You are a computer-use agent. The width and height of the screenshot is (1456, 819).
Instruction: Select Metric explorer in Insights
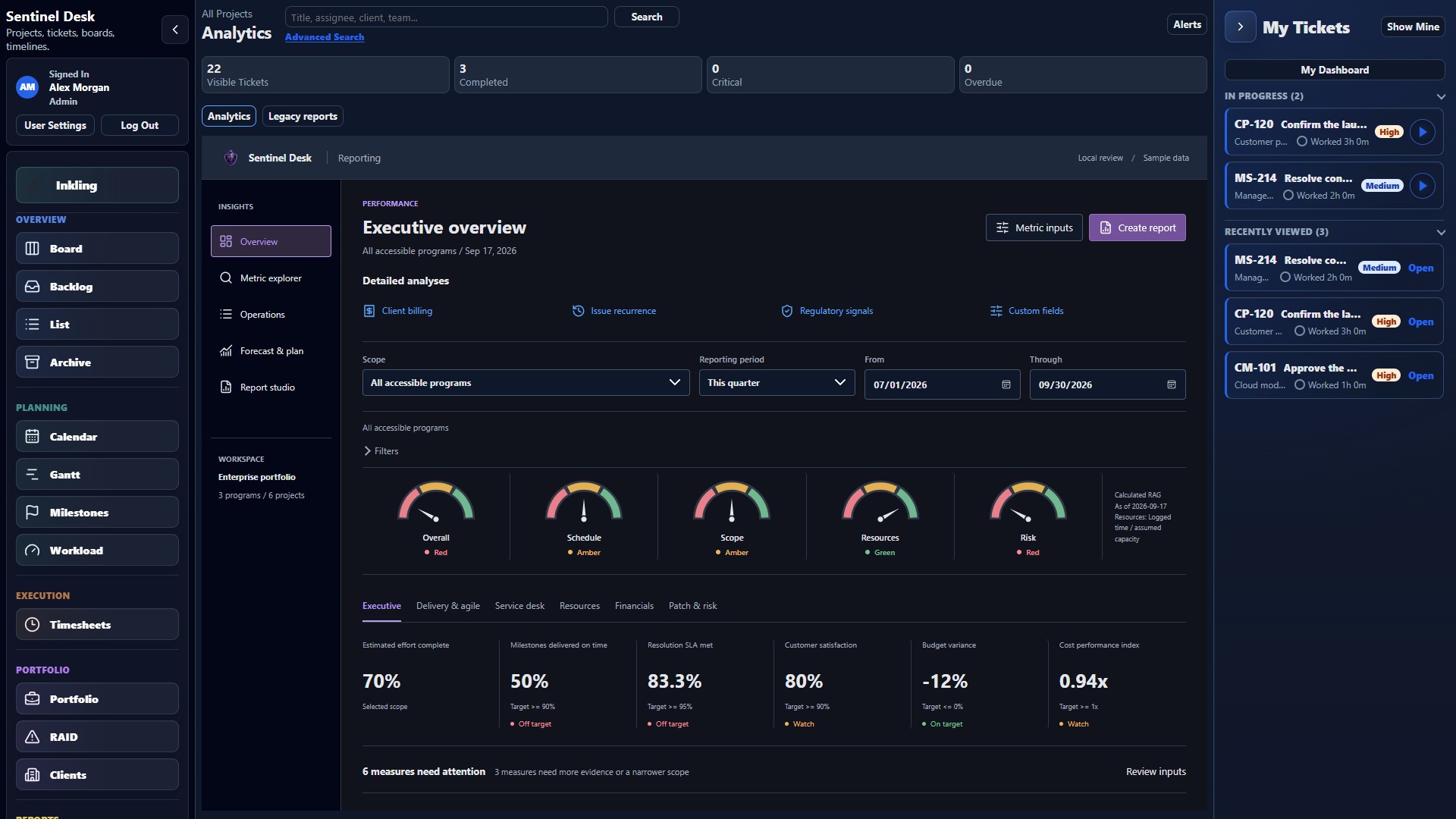pyautogui.click(x=271, y=278)
